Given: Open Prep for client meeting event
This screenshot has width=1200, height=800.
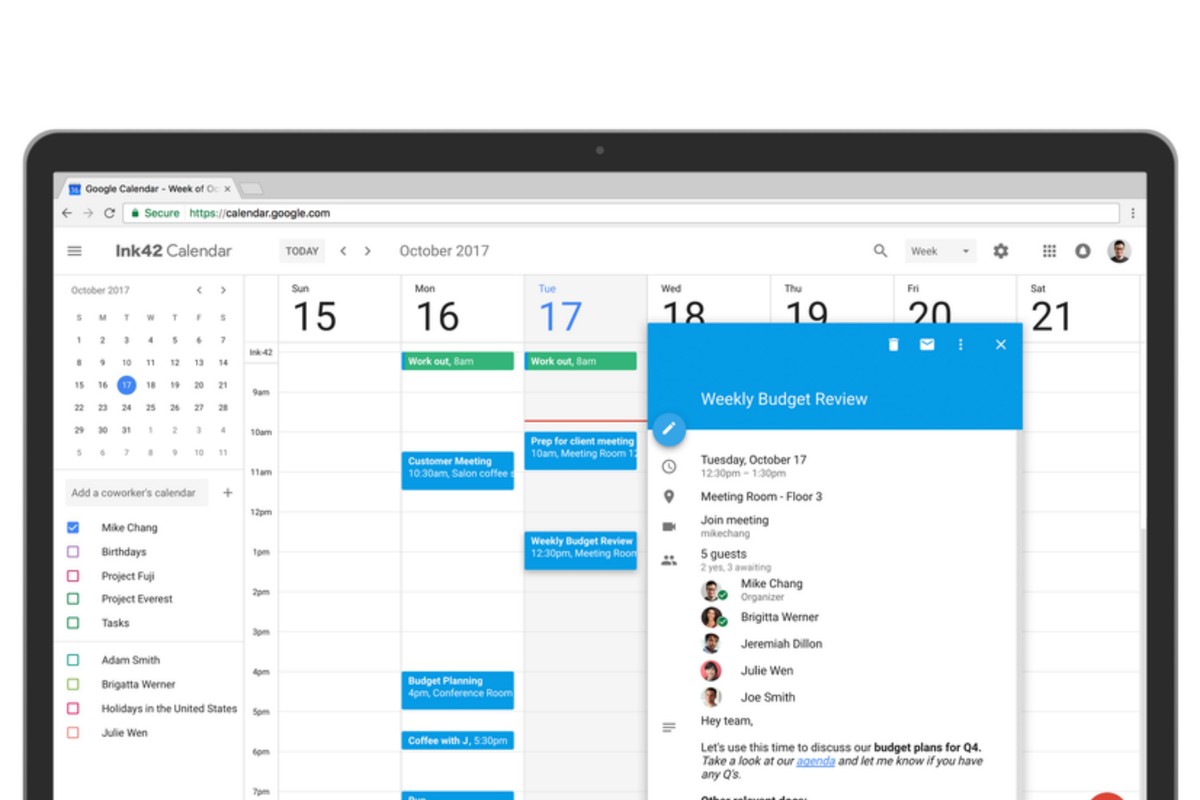Looking at the screenshot, I should point(581,450).
